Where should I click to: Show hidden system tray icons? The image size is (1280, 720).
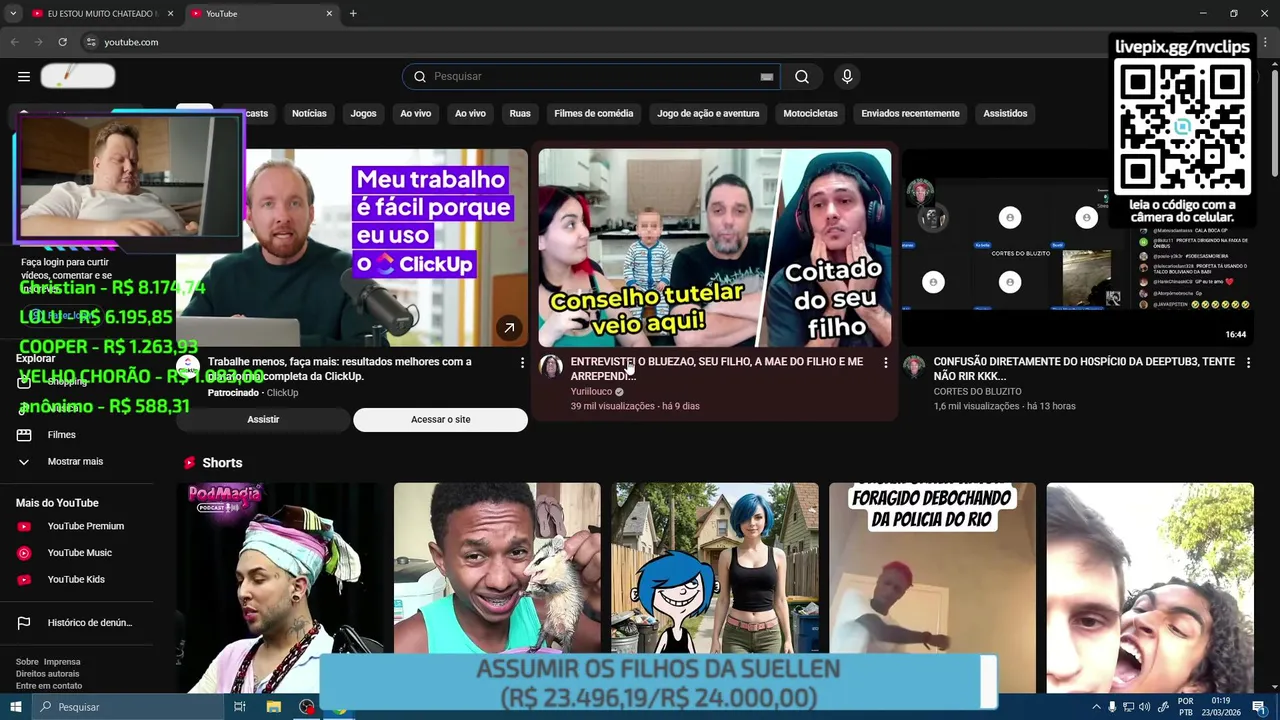1096,707
